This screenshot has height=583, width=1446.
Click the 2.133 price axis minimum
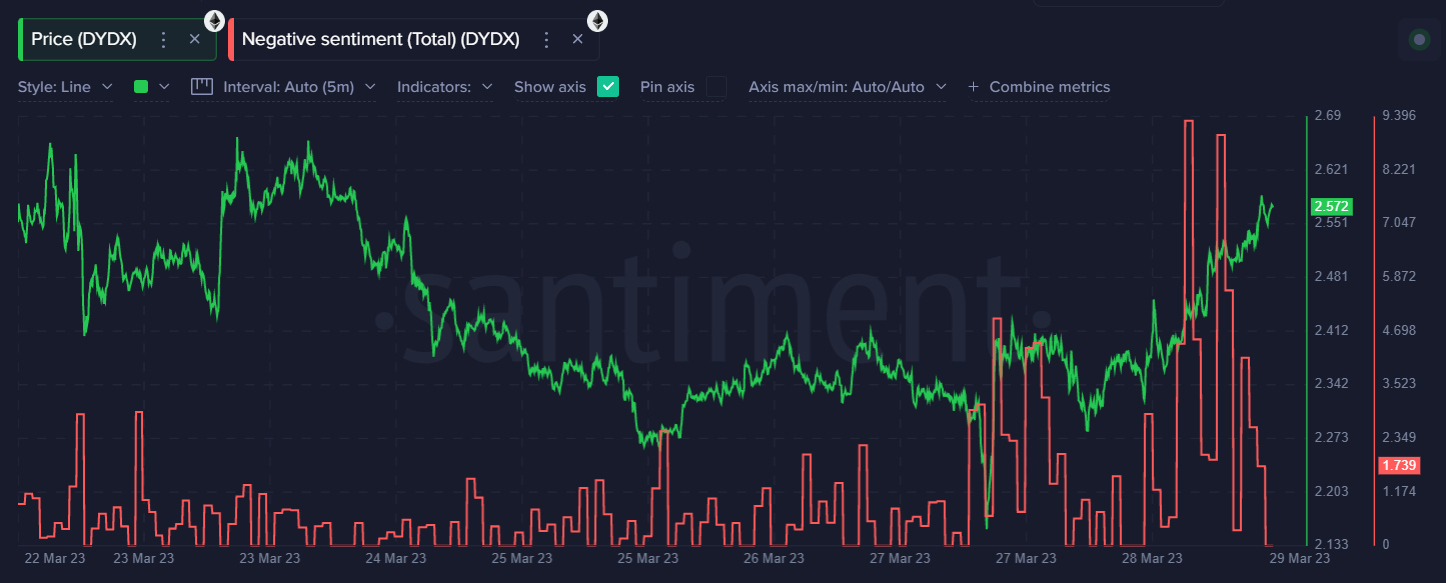[x=1330, y=544]
